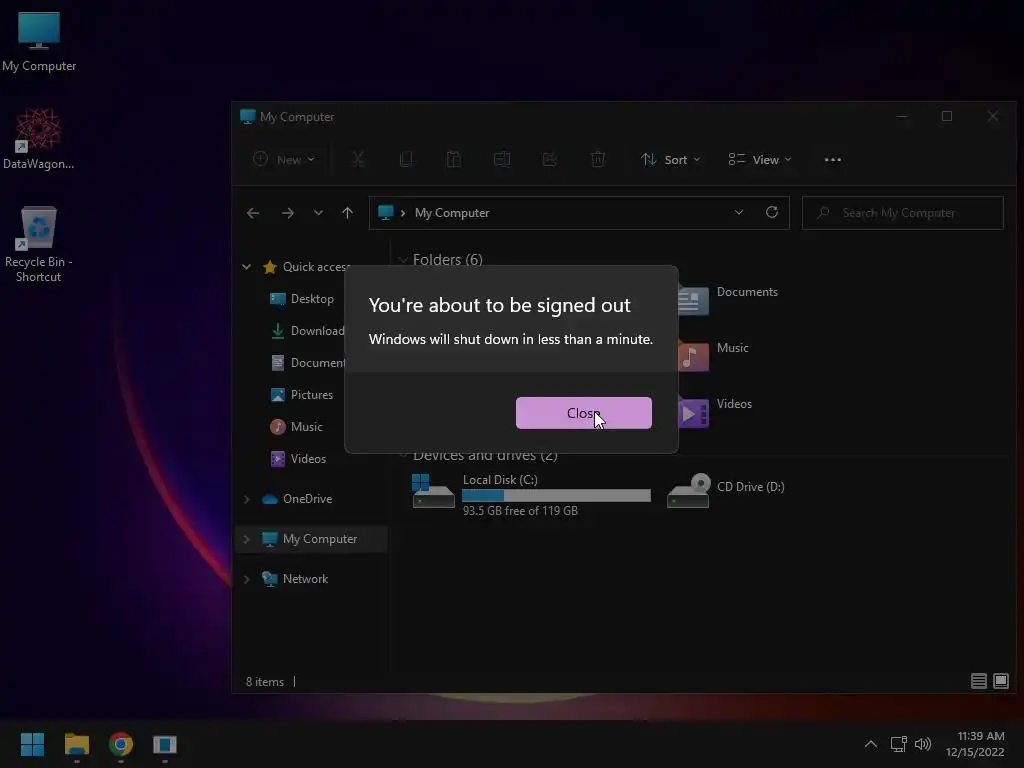Switch to large thumbnails view icon

1000,681
